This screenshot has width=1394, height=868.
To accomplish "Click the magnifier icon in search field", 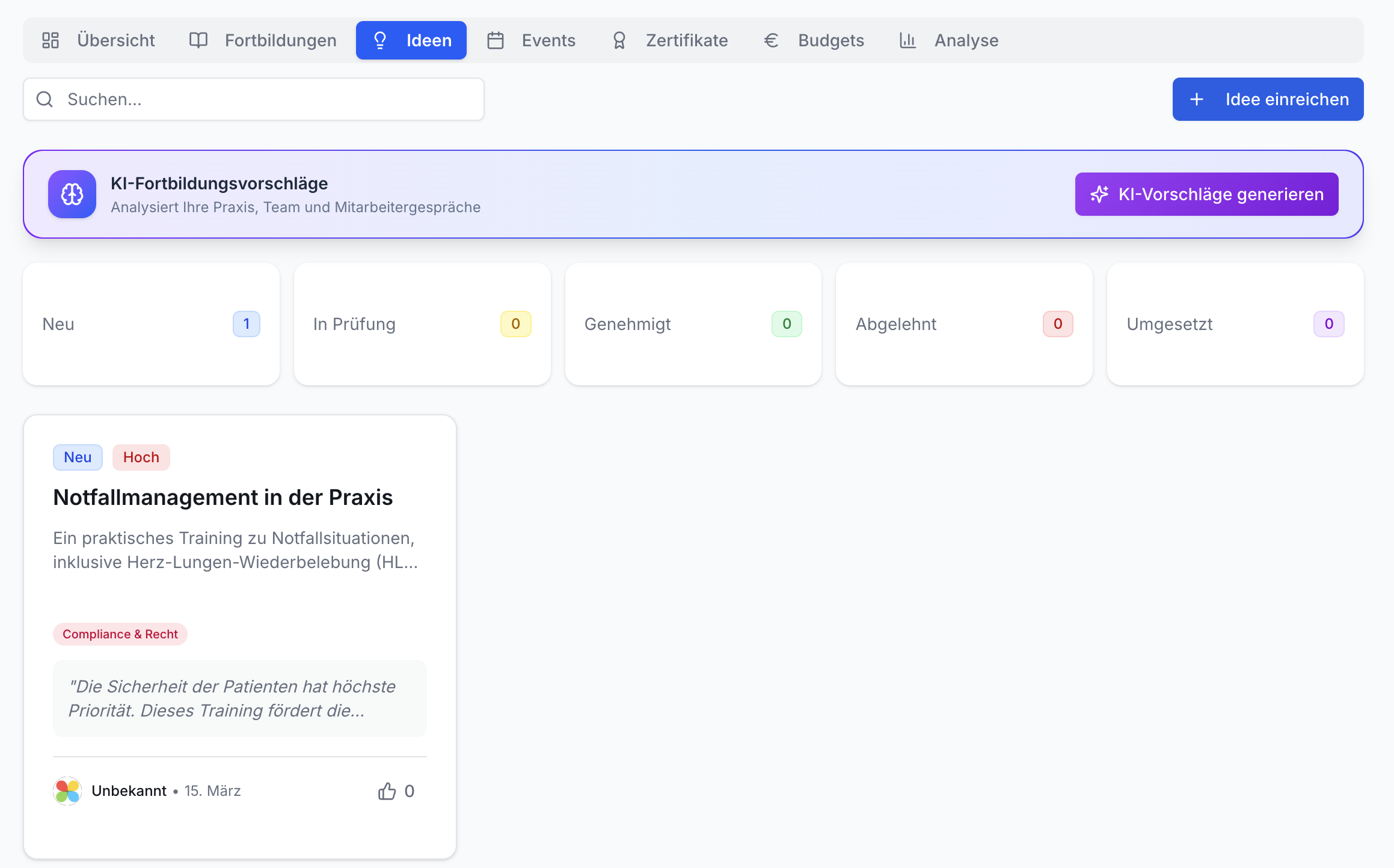I will 45,99.
